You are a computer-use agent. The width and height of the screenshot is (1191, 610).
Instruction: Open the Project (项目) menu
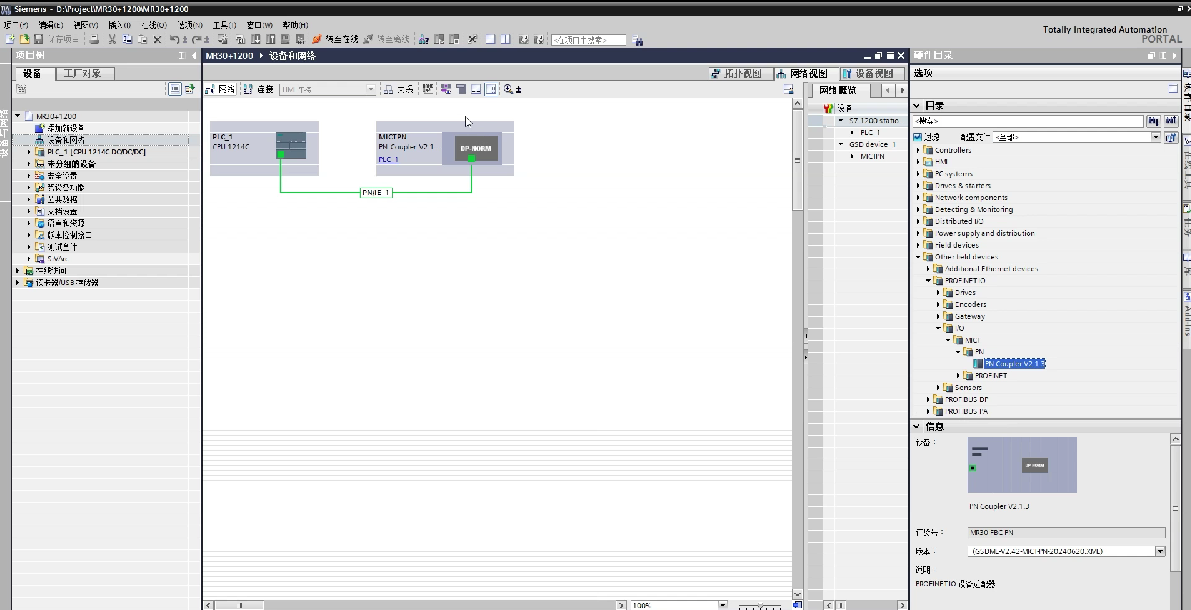(15, 25)
